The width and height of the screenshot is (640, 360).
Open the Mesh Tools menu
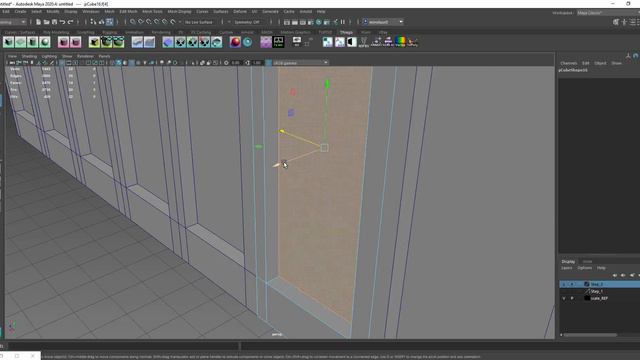[x=152, y=11]
